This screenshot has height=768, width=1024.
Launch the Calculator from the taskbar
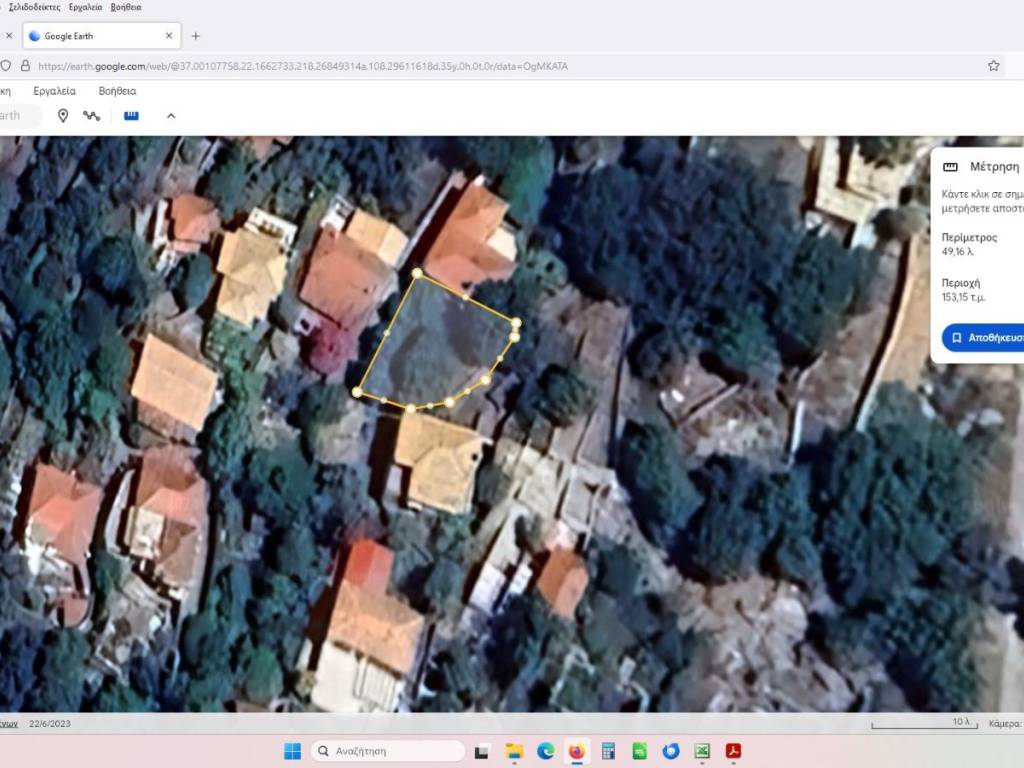coord(608,751)
